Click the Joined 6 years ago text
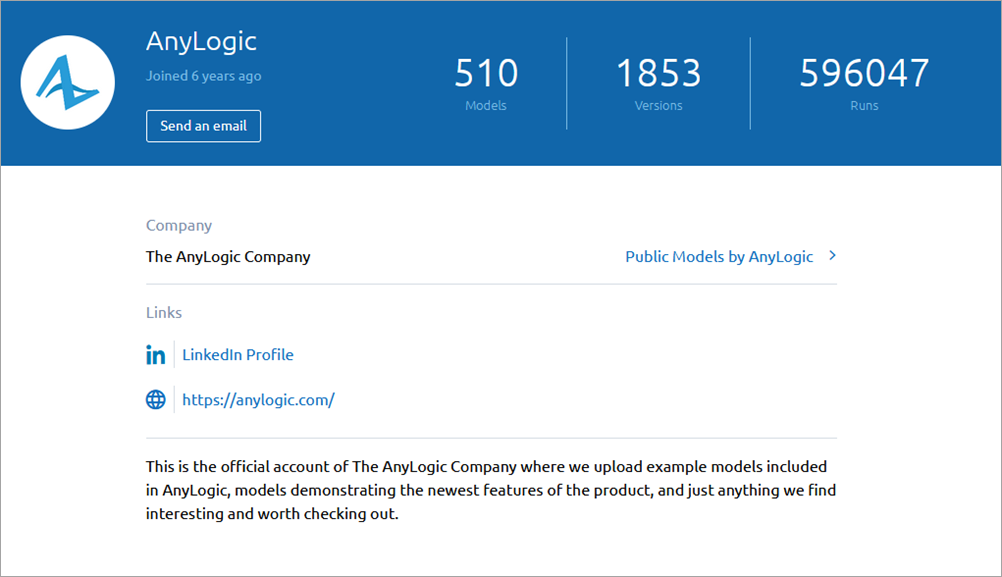The height and width of the screenshot is (577, 1002). 203,76
